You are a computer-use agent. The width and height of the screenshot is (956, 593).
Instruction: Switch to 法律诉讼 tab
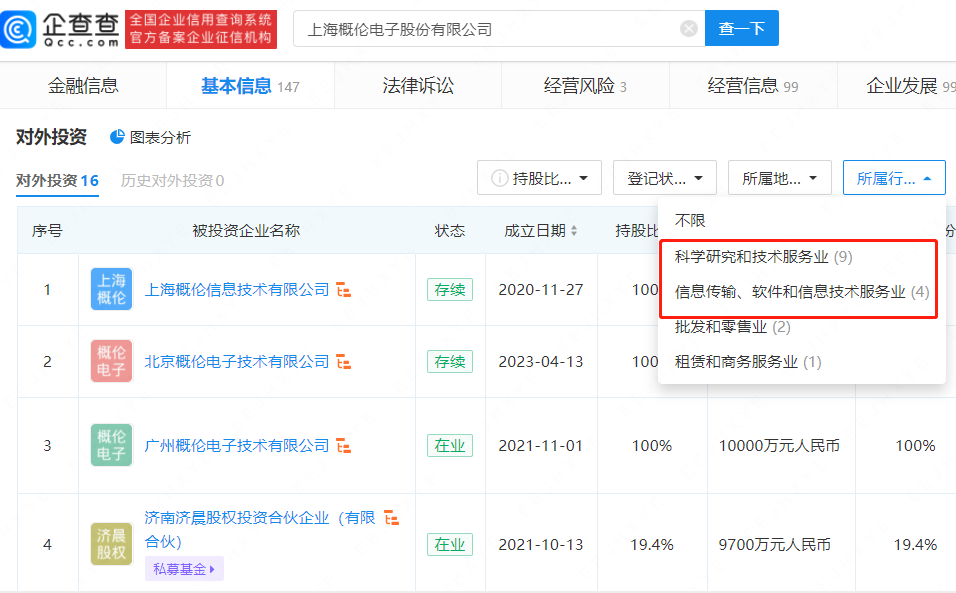(x=418, y=86)
